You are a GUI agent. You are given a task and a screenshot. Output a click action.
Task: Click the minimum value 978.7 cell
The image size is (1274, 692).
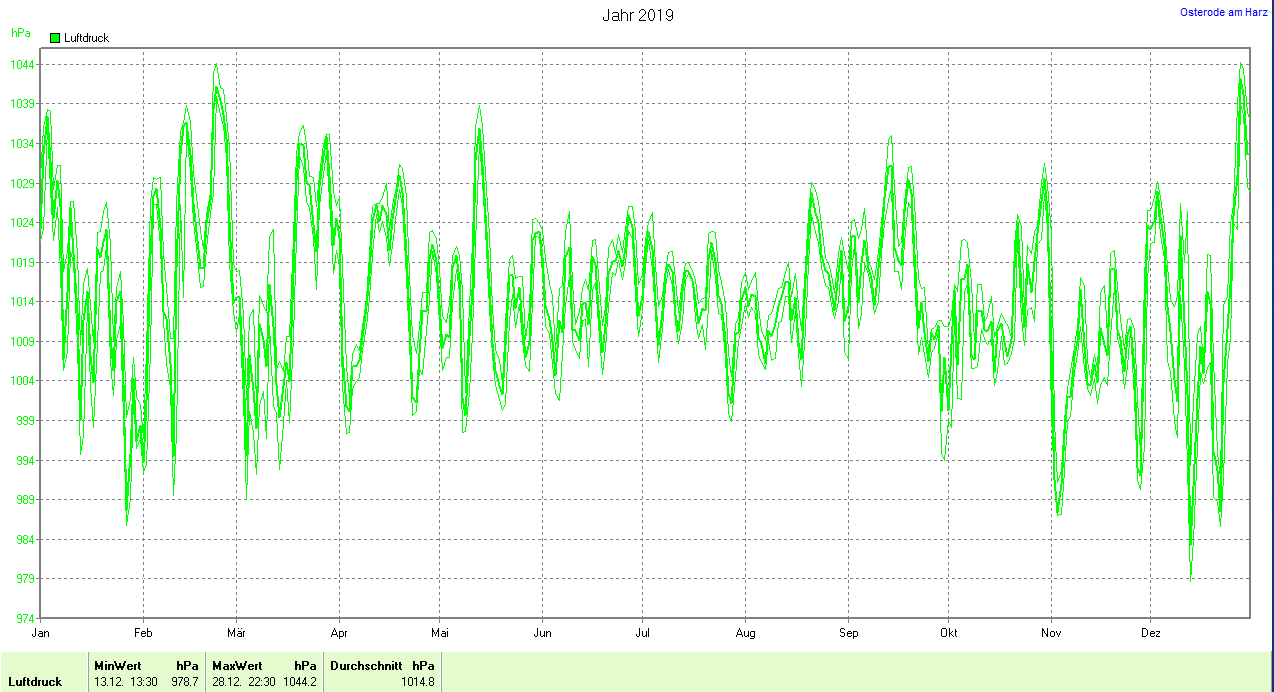(x=184, y=682)
